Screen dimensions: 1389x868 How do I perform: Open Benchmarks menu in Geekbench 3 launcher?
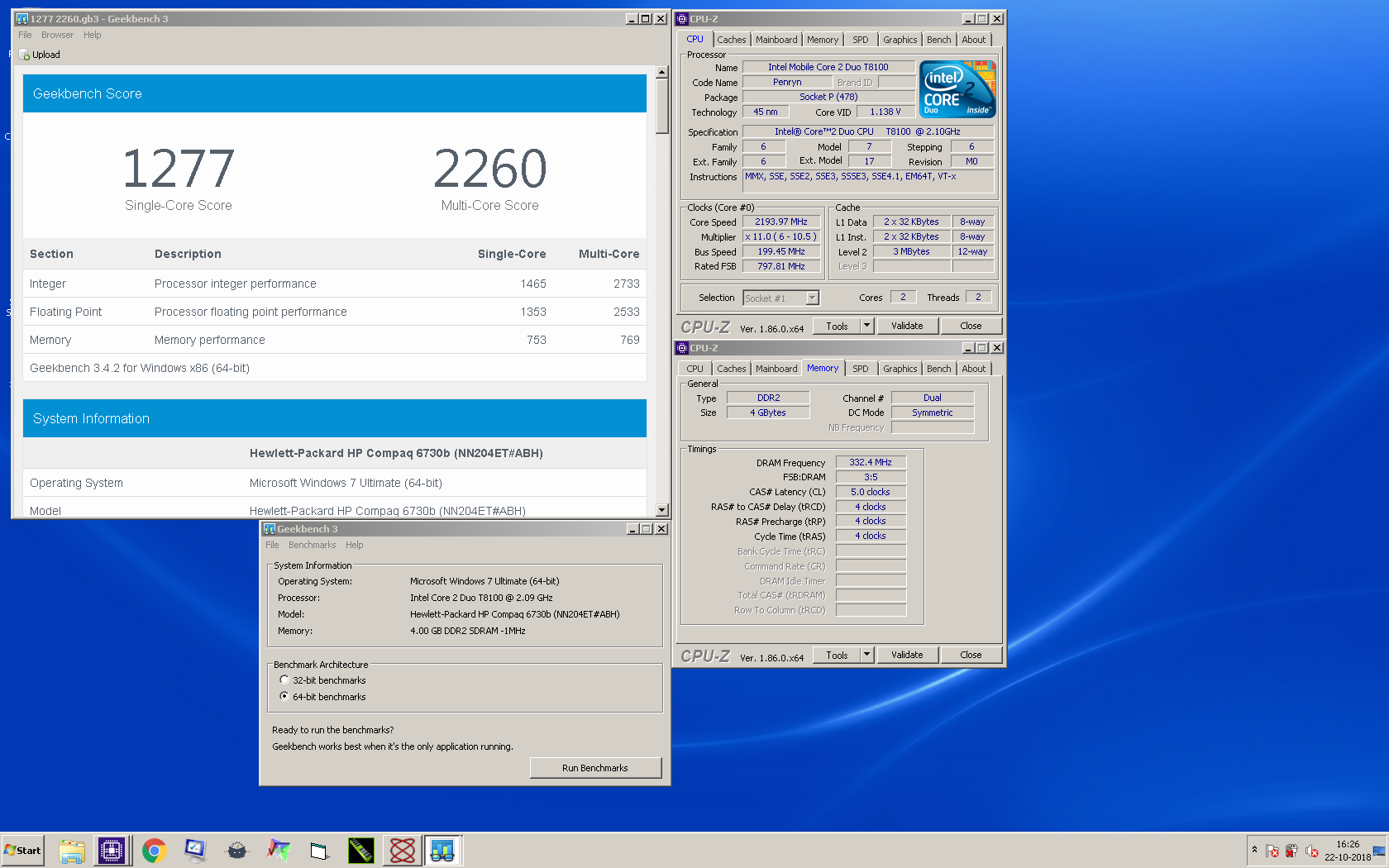coord(312,545)
